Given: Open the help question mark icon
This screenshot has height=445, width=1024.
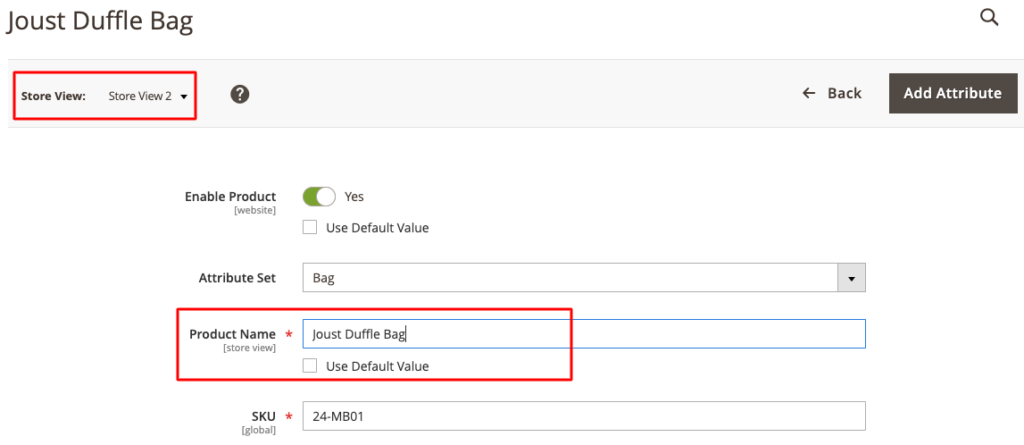Looking at the screenshot, I should point(240,94).
